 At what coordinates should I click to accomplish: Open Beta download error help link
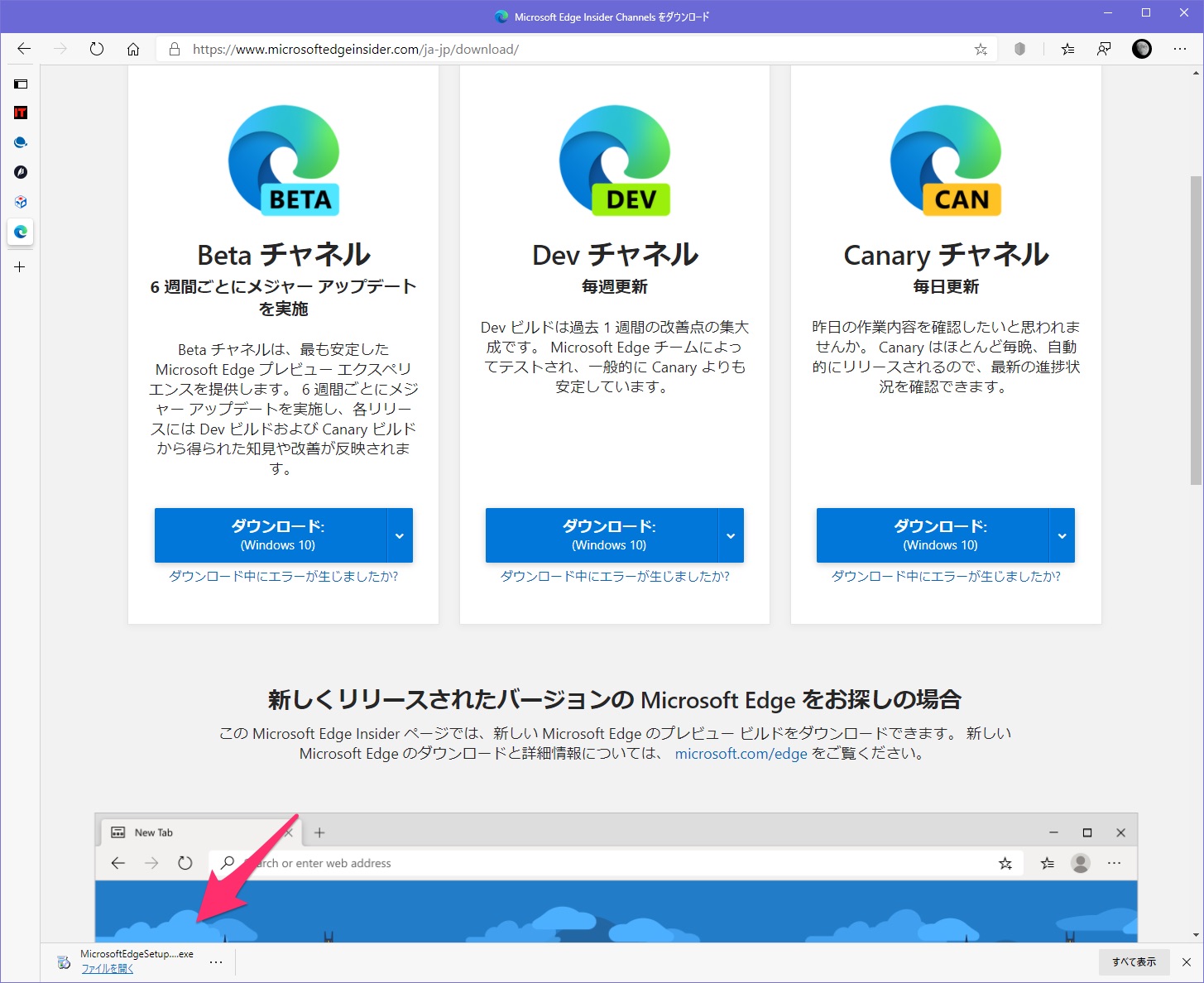284,576
